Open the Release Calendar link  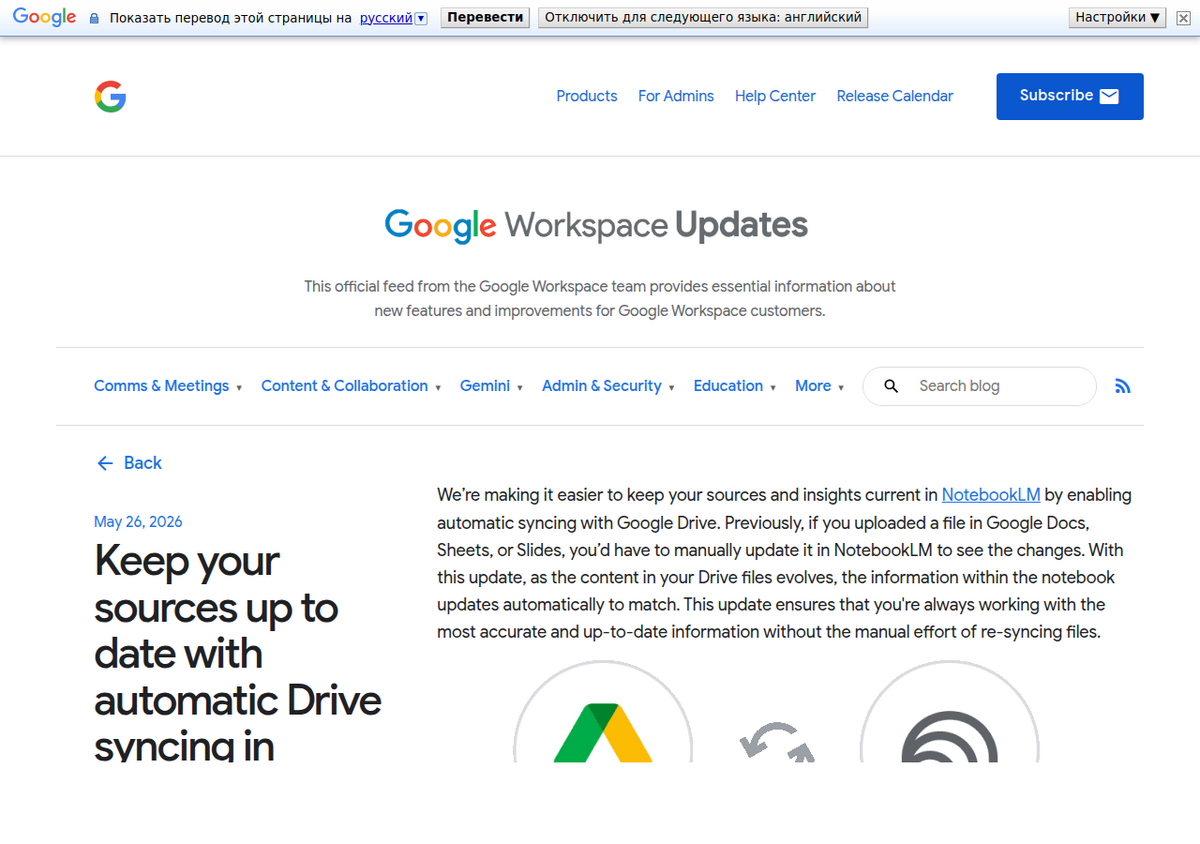click(895, 96)
